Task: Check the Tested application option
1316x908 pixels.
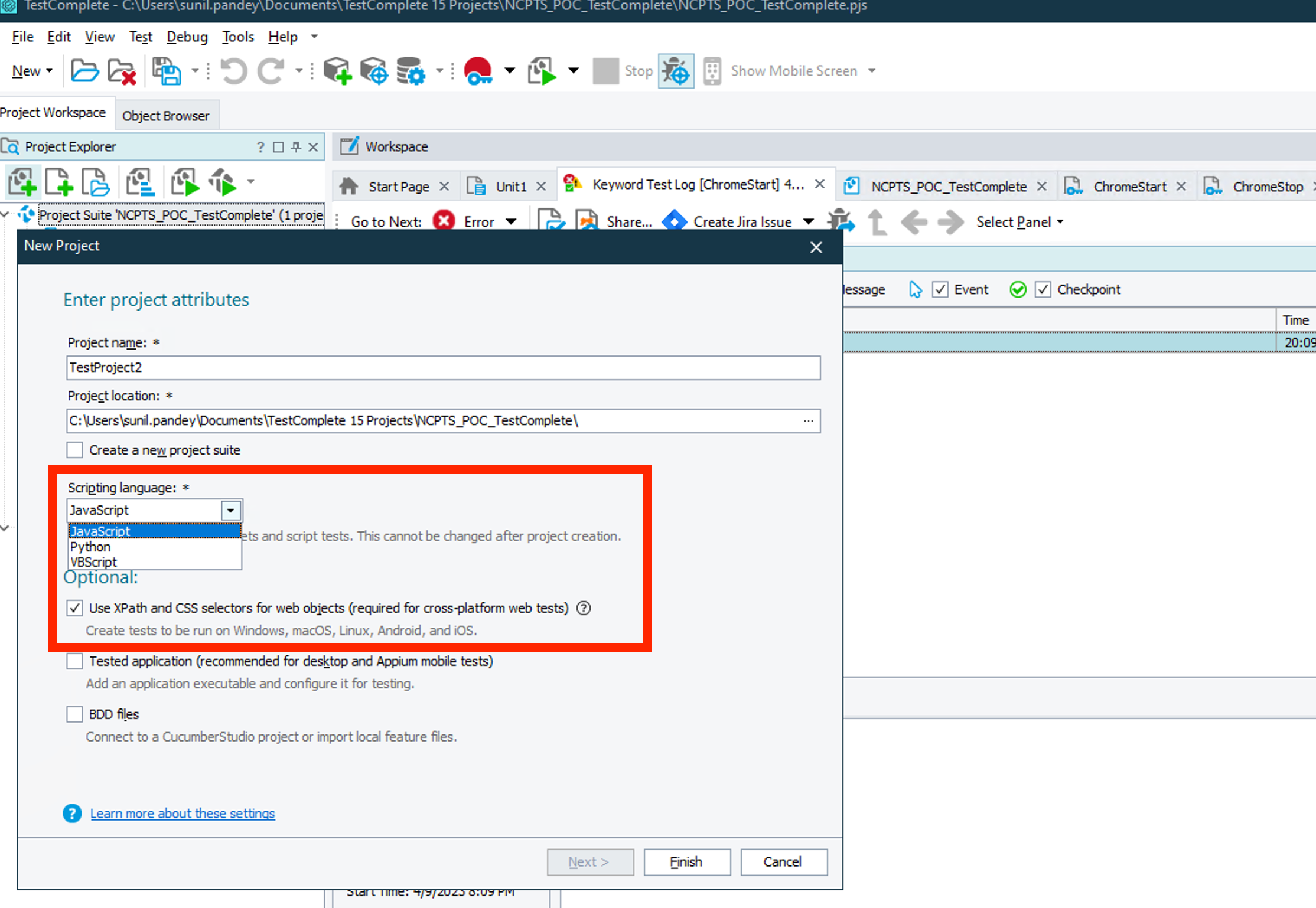Action: pos(75,661)
